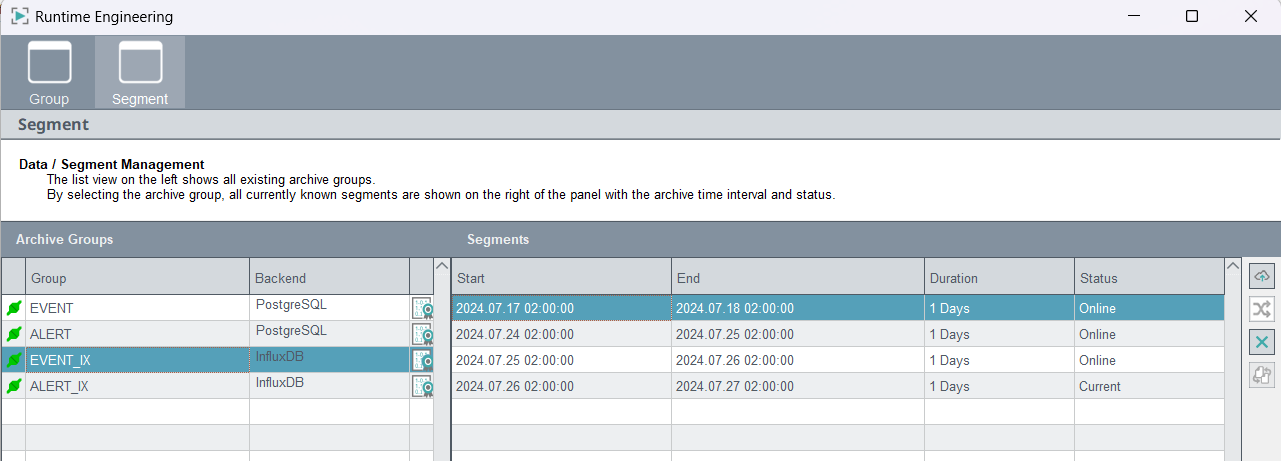Select segment starting 2024.07.26 02:00:00
The height and width of the screenshot is (461, 1281).
coord(838,386)
